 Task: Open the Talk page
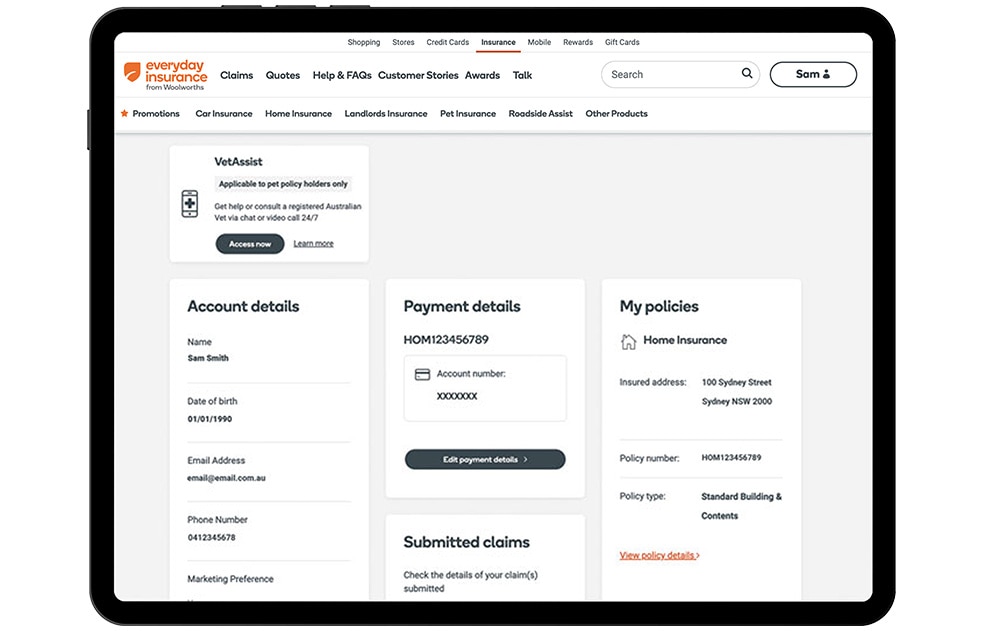[522, 75]
